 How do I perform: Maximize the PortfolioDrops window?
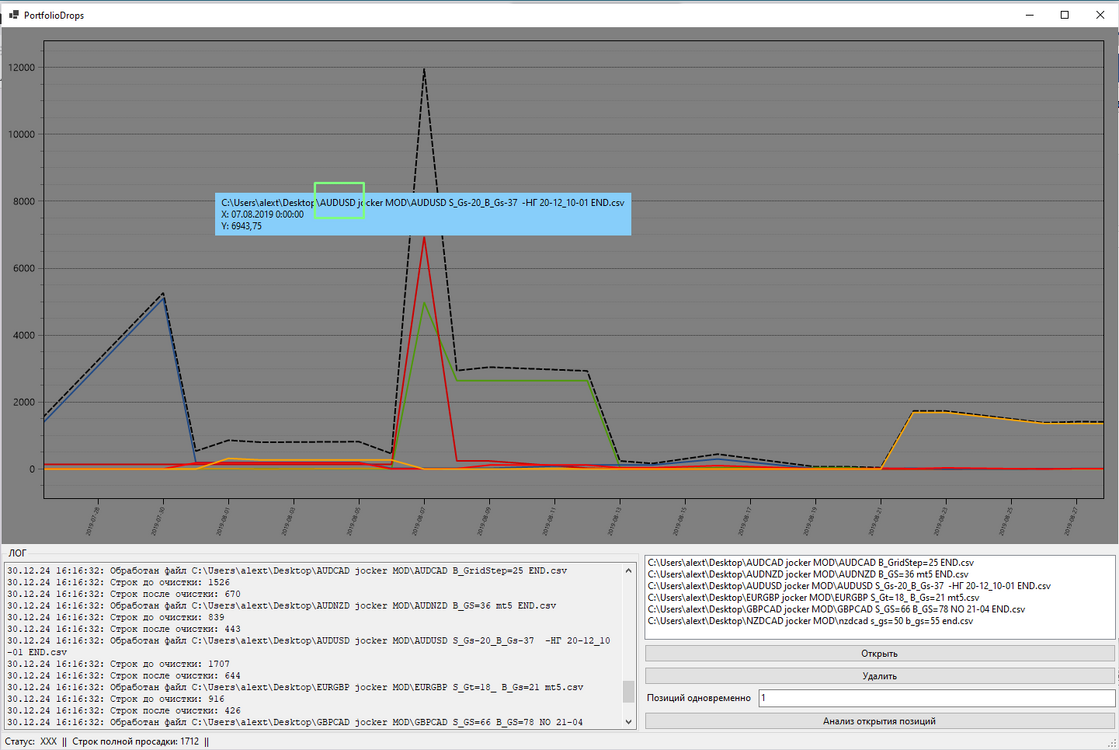(1065, 14)
